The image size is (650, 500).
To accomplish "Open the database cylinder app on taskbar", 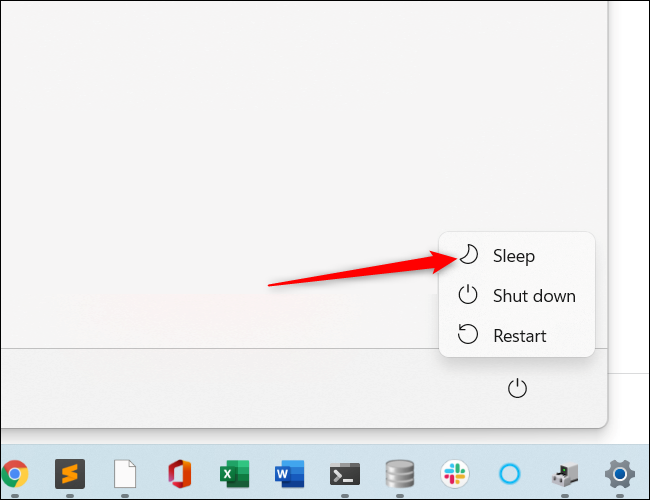I will (400, 473).
